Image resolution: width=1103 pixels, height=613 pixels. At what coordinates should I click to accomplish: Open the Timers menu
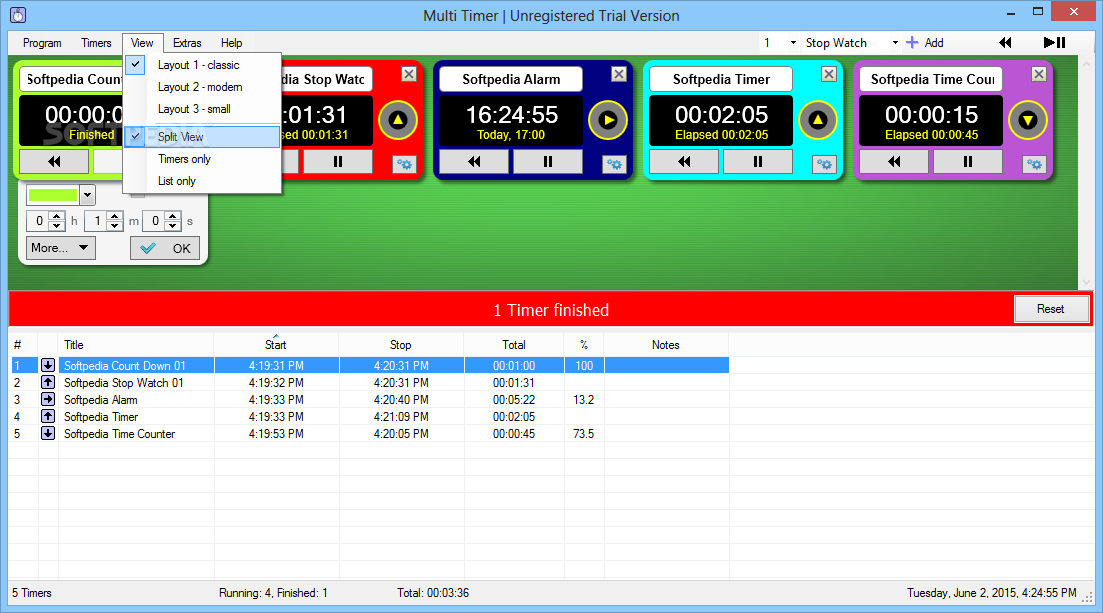click(96, 43)
